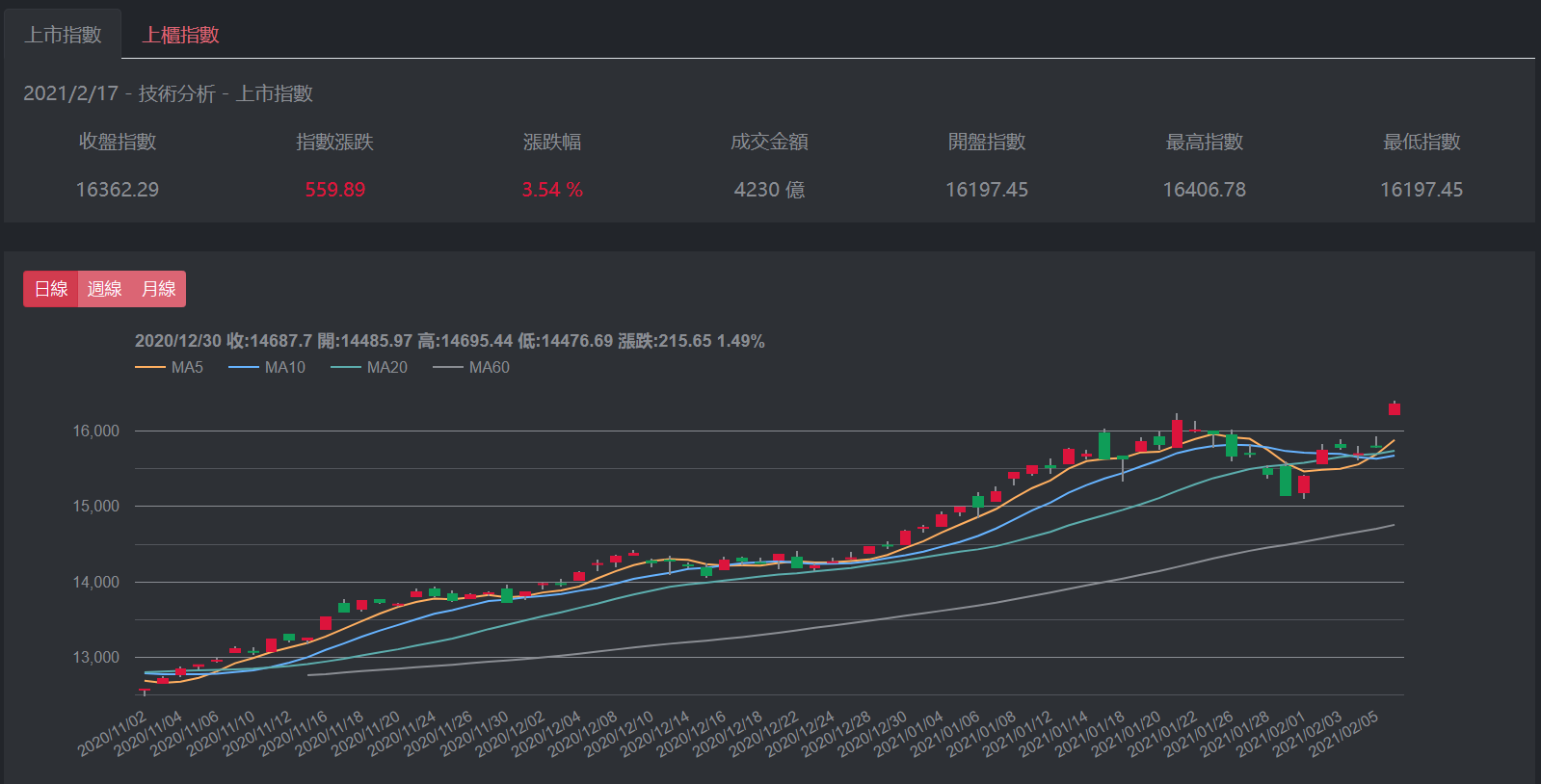Click the 開盤指數 label
This screenshot has height=784, width=1541.
(987, 142)
